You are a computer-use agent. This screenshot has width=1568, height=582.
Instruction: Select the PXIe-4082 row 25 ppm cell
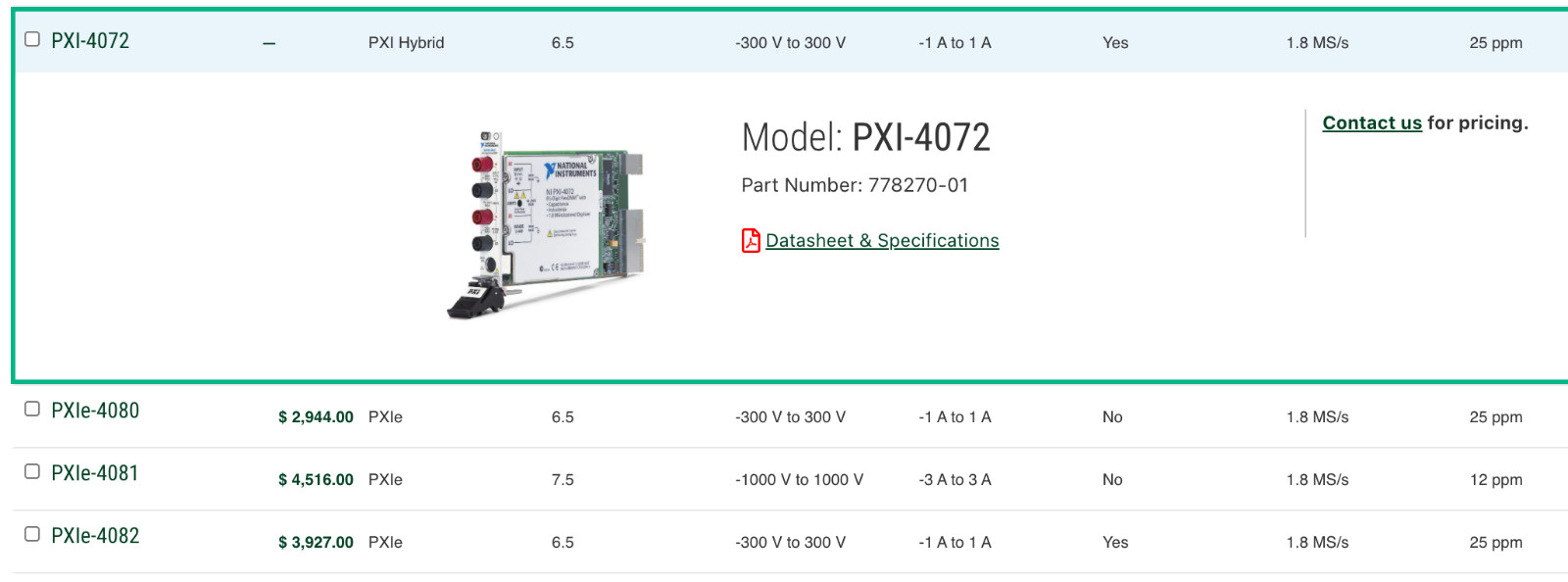[1496, 543]
